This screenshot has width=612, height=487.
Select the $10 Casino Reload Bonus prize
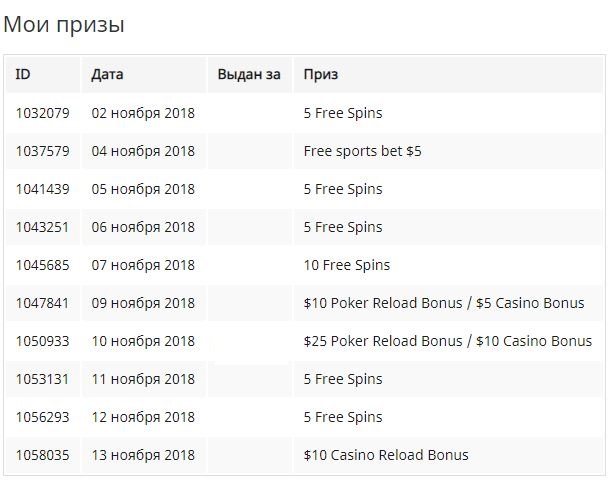(386, 455)
